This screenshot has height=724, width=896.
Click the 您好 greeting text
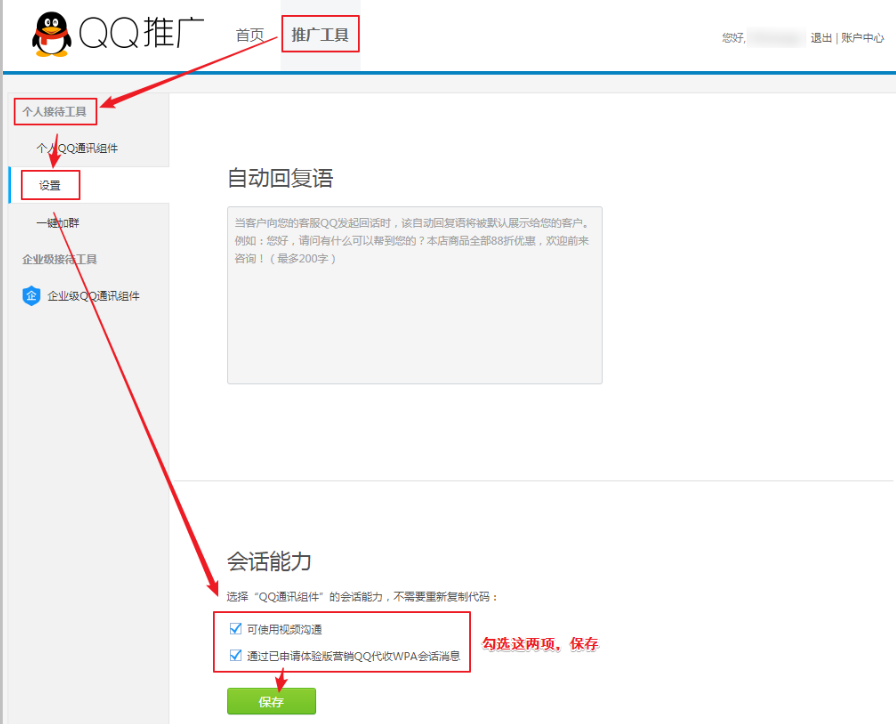pos(734,38)
